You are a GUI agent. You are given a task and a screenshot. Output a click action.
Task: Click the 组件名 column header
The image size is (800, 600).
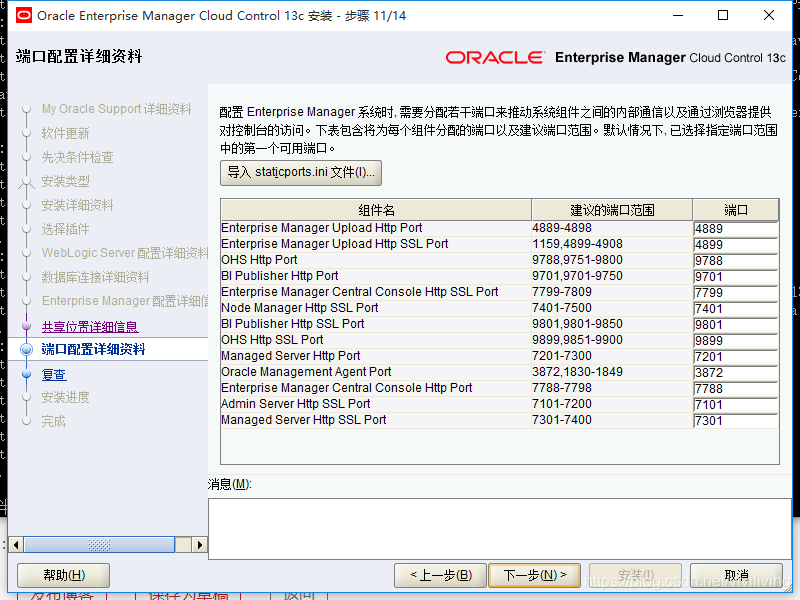[x=376, y=210]
